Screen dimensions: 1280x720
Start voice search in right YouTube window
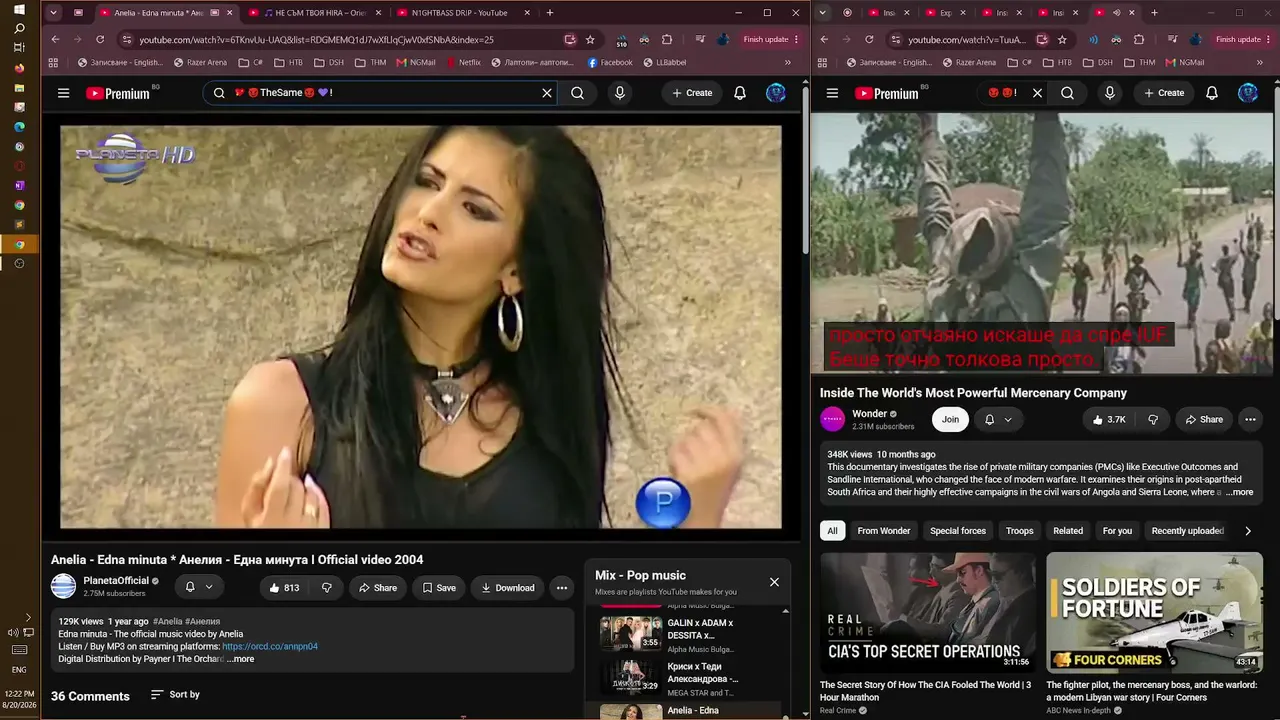pos(1110,93)
